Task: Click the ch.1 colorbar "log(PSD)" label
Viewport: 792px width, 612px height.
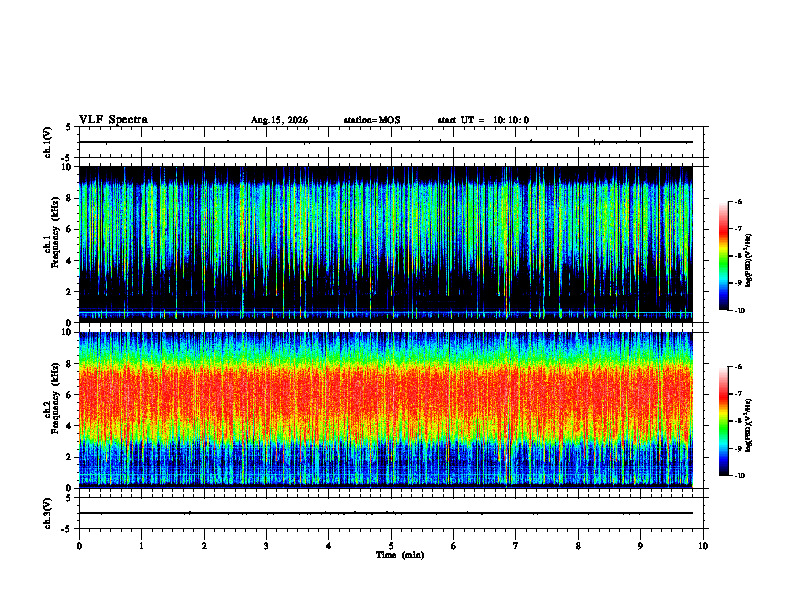Action: 749,260
